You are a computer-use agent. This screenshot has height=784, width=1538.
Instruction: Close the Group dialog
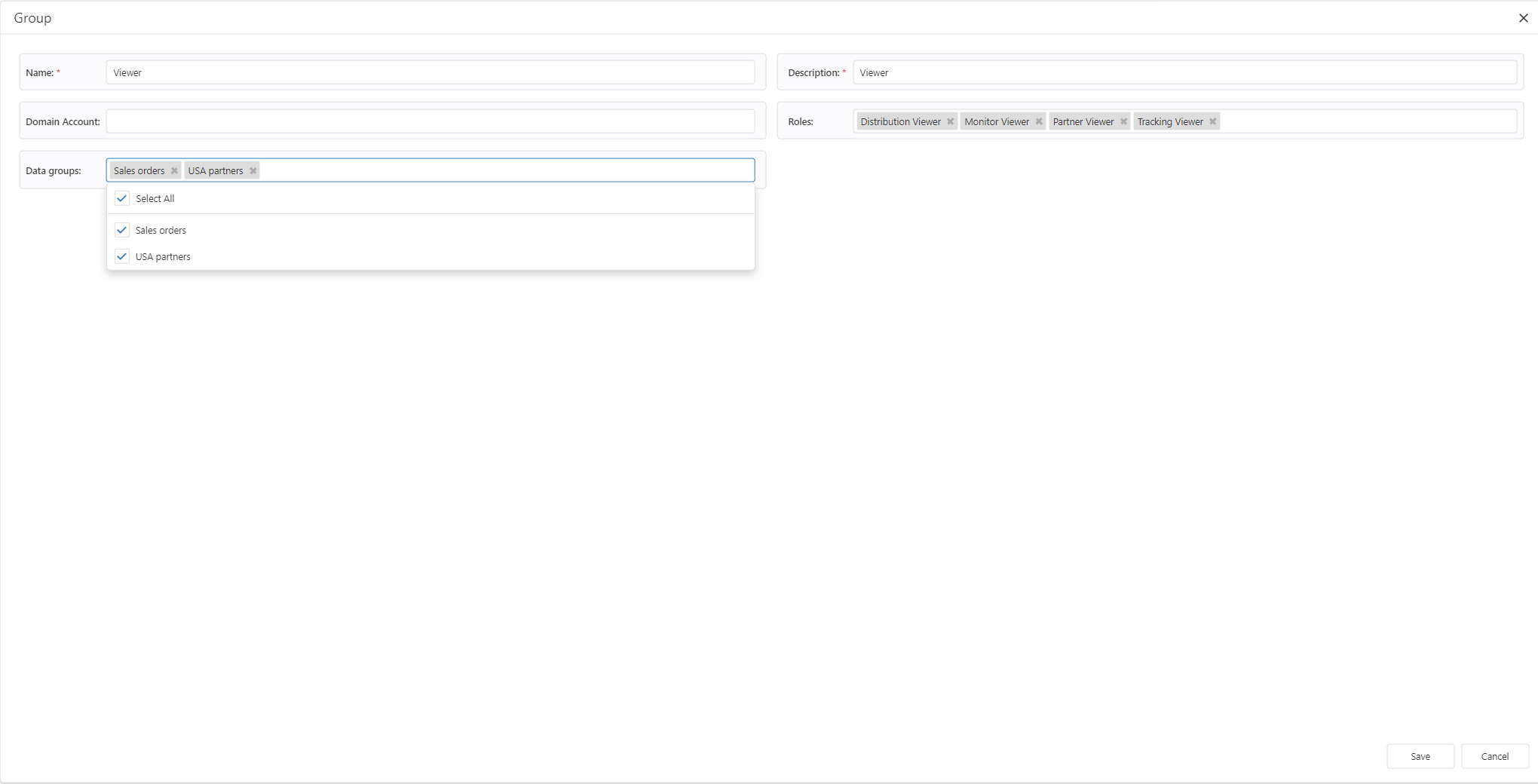pos(1523,18)
